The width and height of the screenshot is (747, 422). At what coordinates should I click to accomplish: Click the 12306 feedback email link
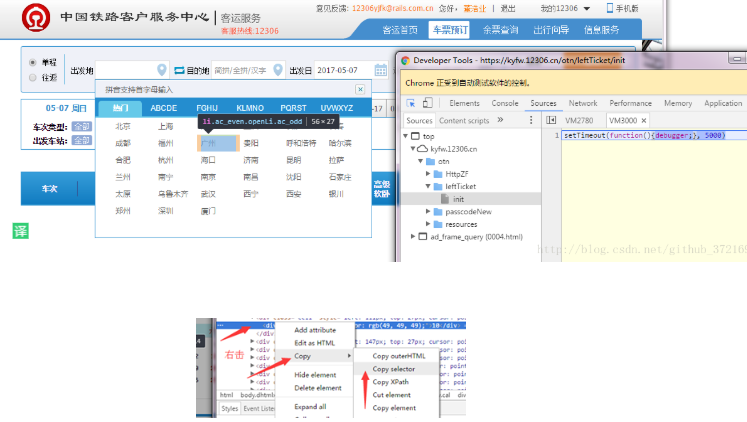(x=393, y=8)
